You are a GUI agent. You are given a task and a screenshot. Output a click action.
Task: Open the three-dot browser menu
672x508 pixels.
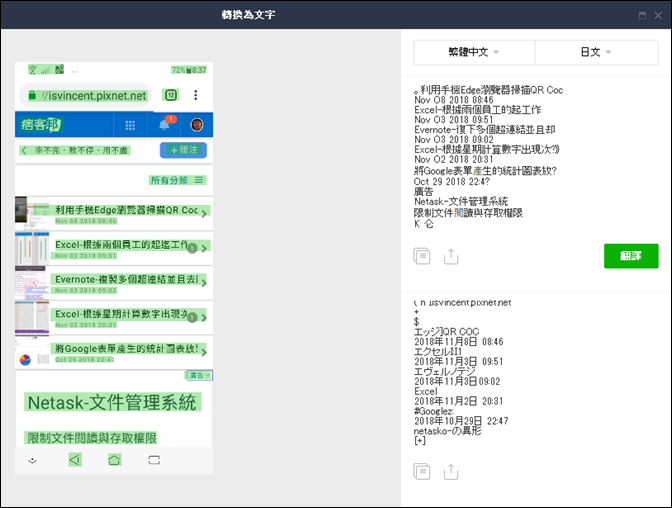pyautogui.click(x=195, y=95)
